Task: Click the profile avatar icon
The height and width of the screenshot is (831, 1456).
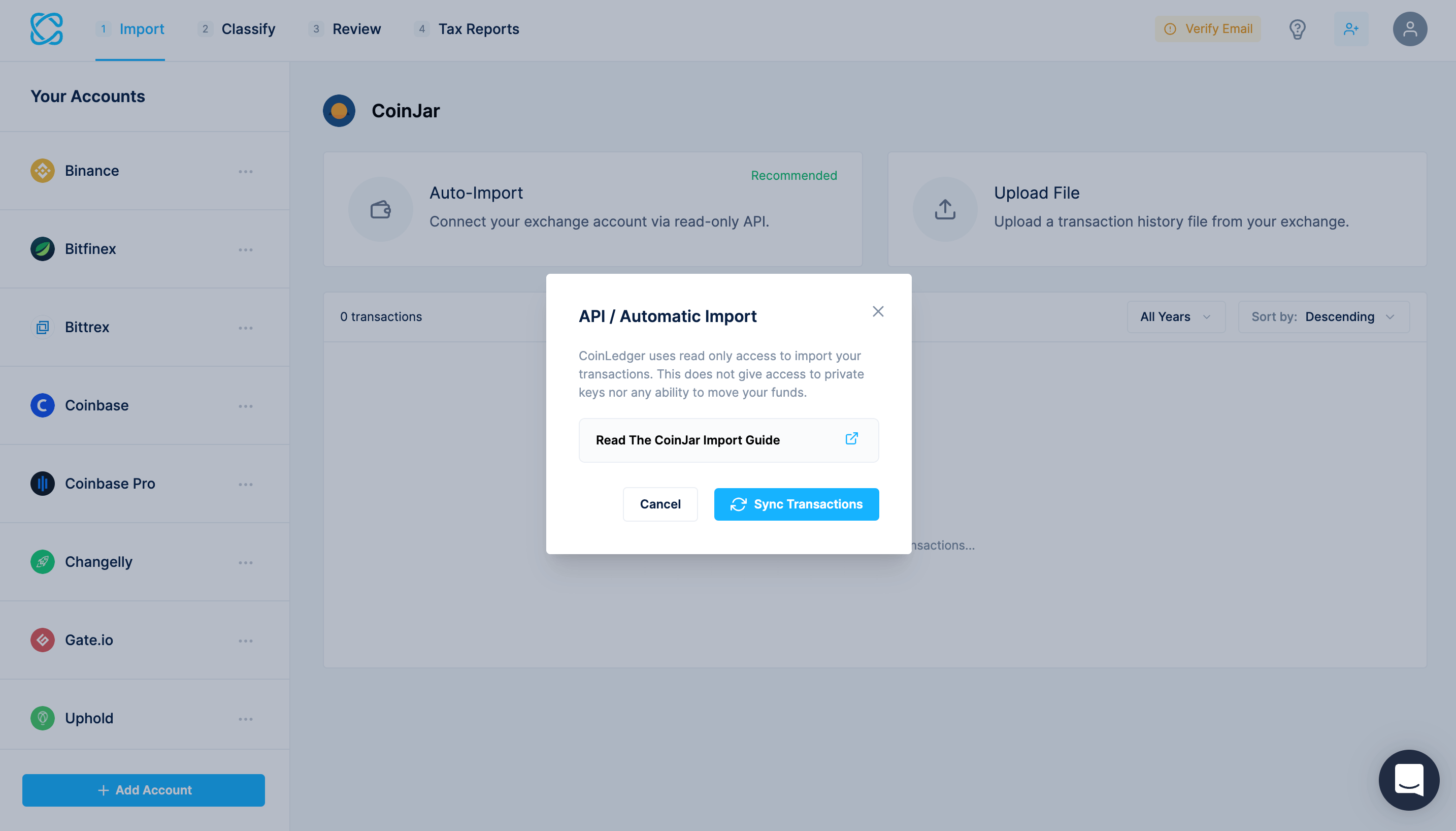Action: point(1410,28)
